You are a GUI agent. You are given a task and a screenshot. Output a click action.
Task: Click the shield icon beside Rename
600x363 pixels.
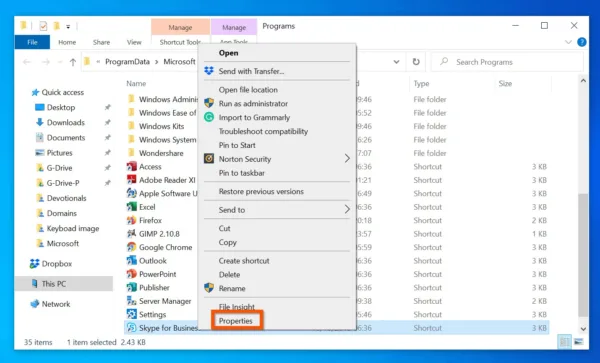click(209, 288)
